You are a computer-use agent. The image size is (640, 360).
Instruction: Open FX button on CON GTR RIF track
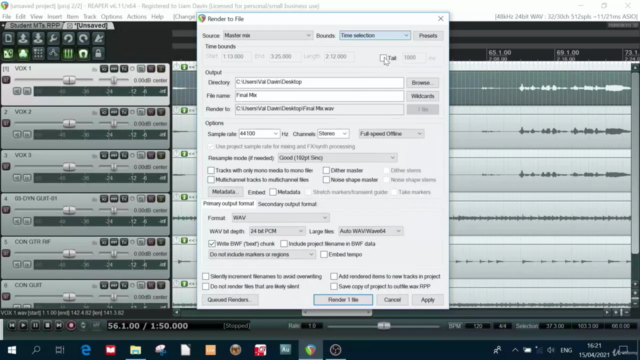(x=124, y=242)
